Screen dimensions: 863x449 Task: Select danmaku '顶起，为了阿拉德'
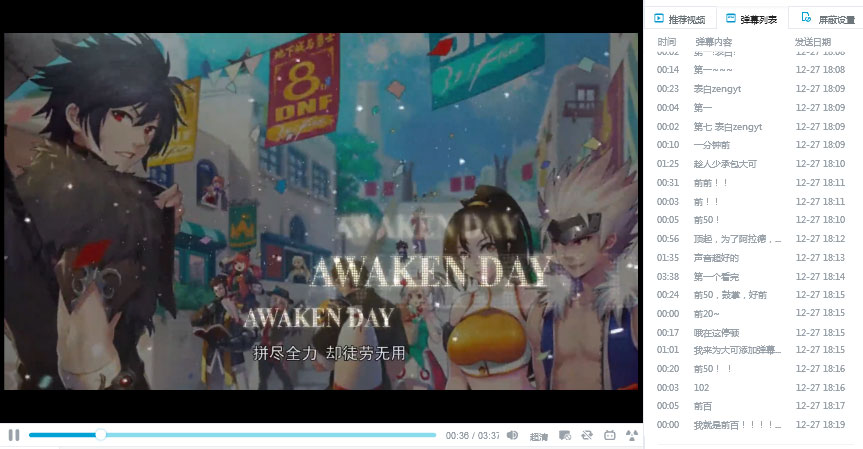pyautogui.click(x=752, y=239)
